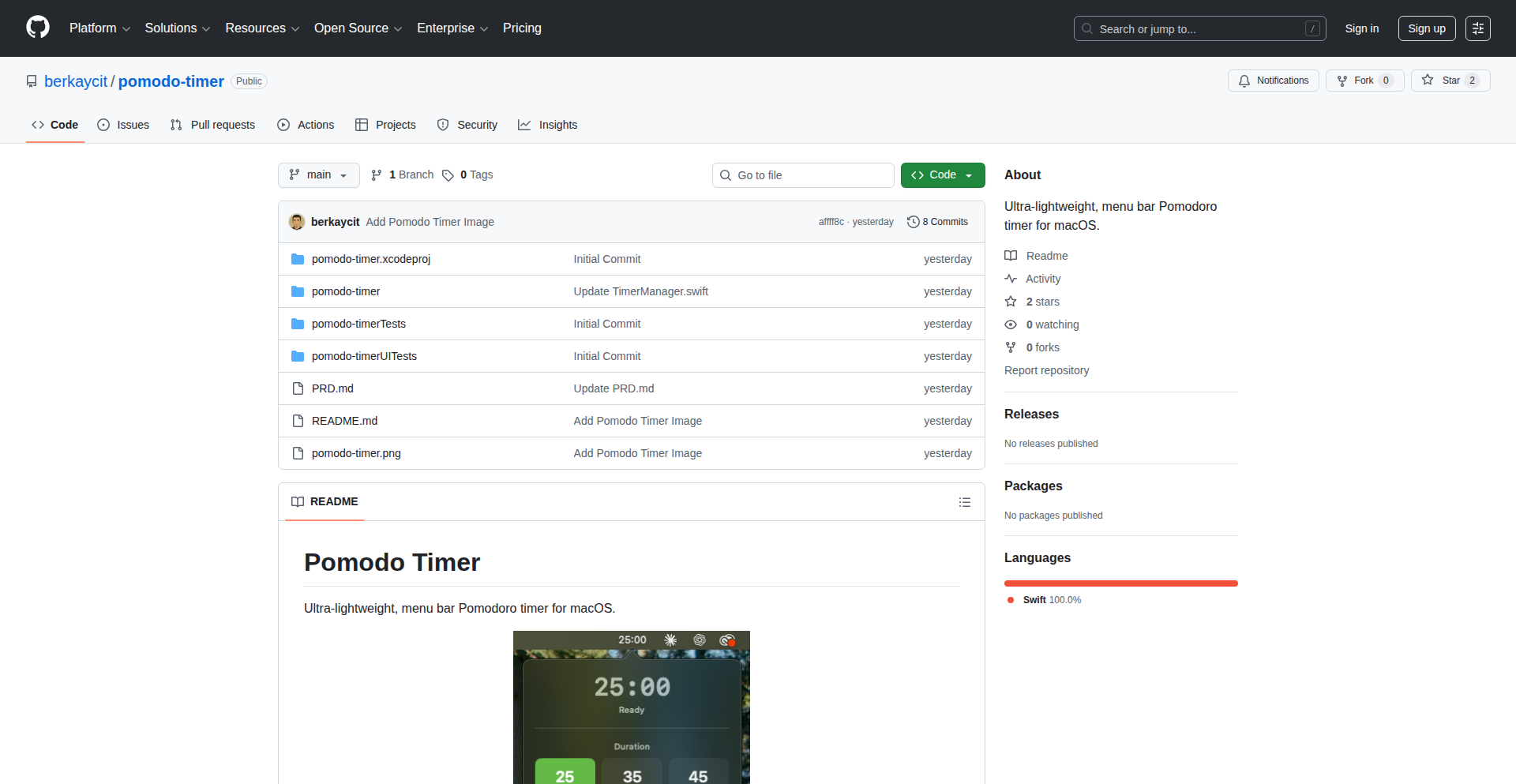1516x784 pixels.
Task: Click the Go to file input
Action: (803, 175)
